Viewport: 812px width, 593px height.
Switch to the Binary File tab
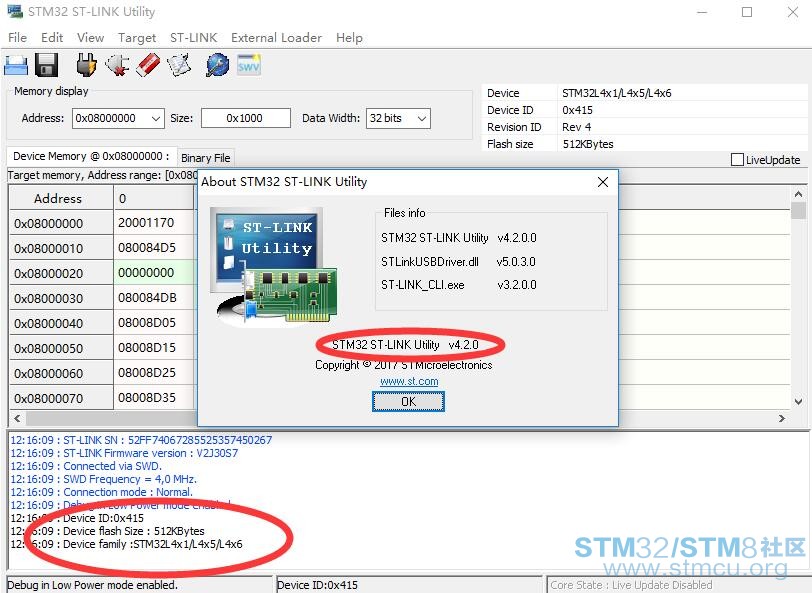(206, 158)
